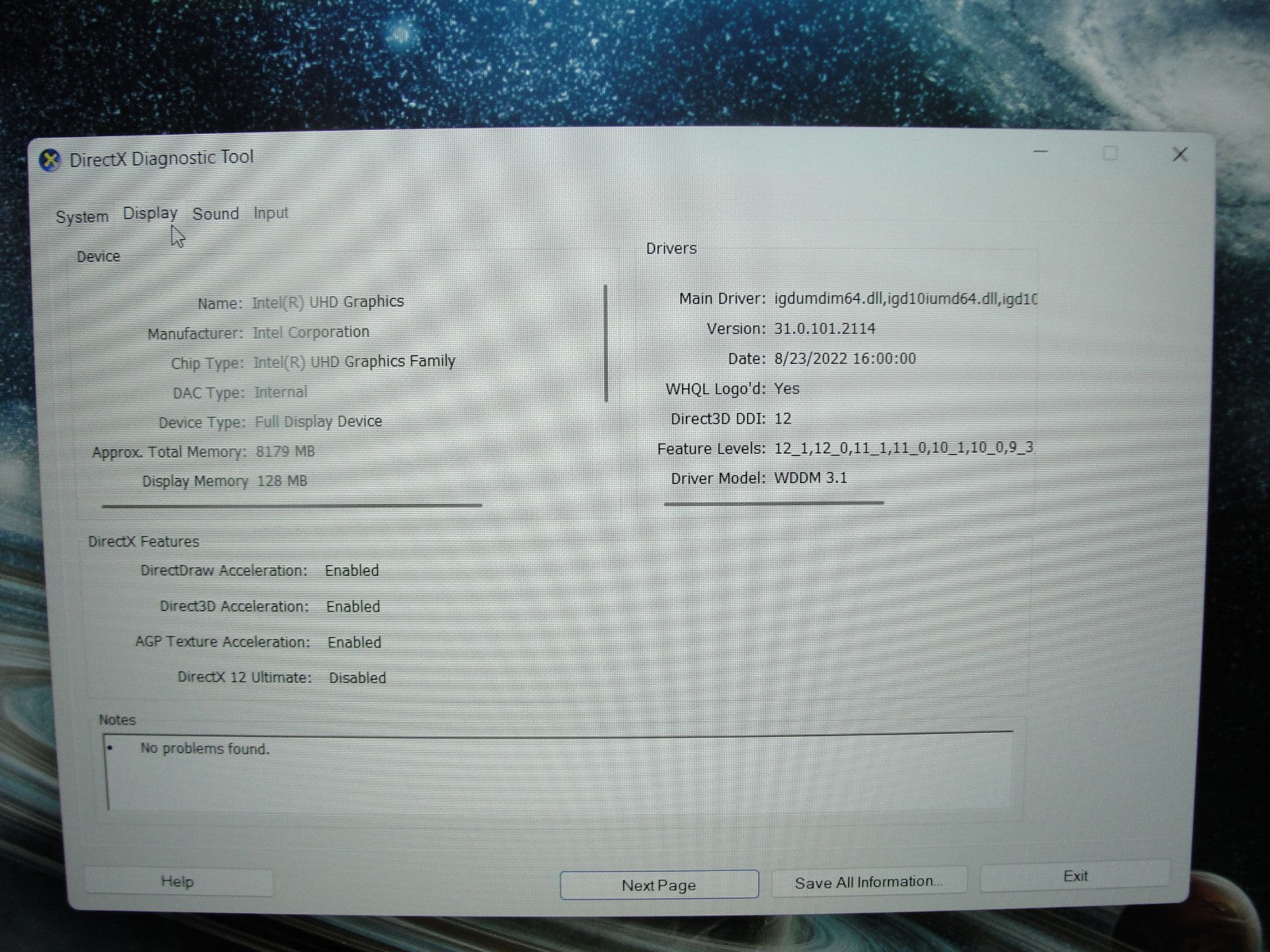Click the DirectX 12 Ultimate Disabled status
Image resolution: width=1270 pixels, height=952 pixels.
tap(357, 678)
